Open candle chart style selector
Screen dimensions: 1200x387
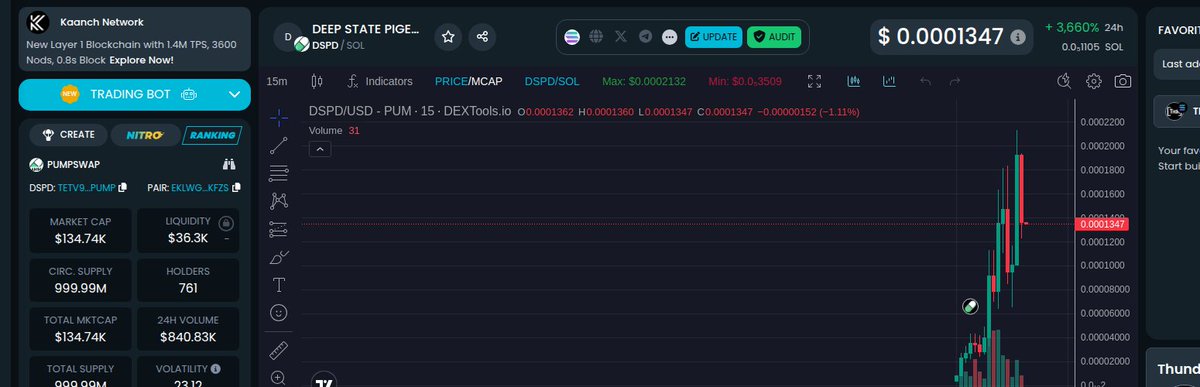click(318, 81)
